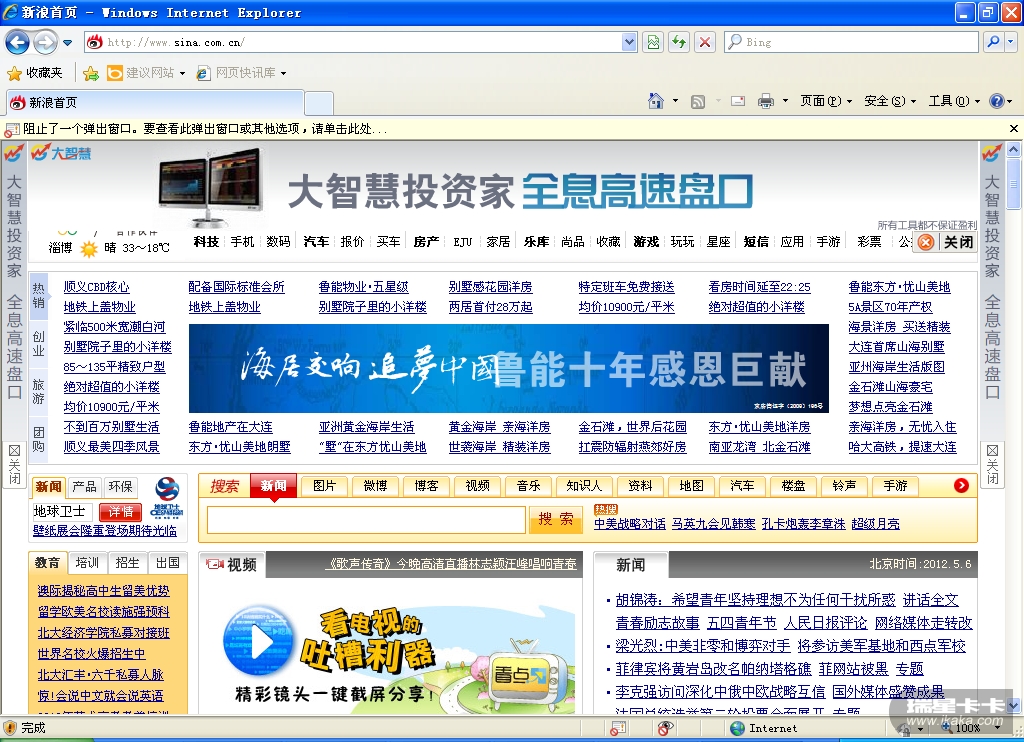This screenshot has width=1024, height=742.
Task: Click the Sina search text field
Action: pyautogui.click(x=366, y=520)
